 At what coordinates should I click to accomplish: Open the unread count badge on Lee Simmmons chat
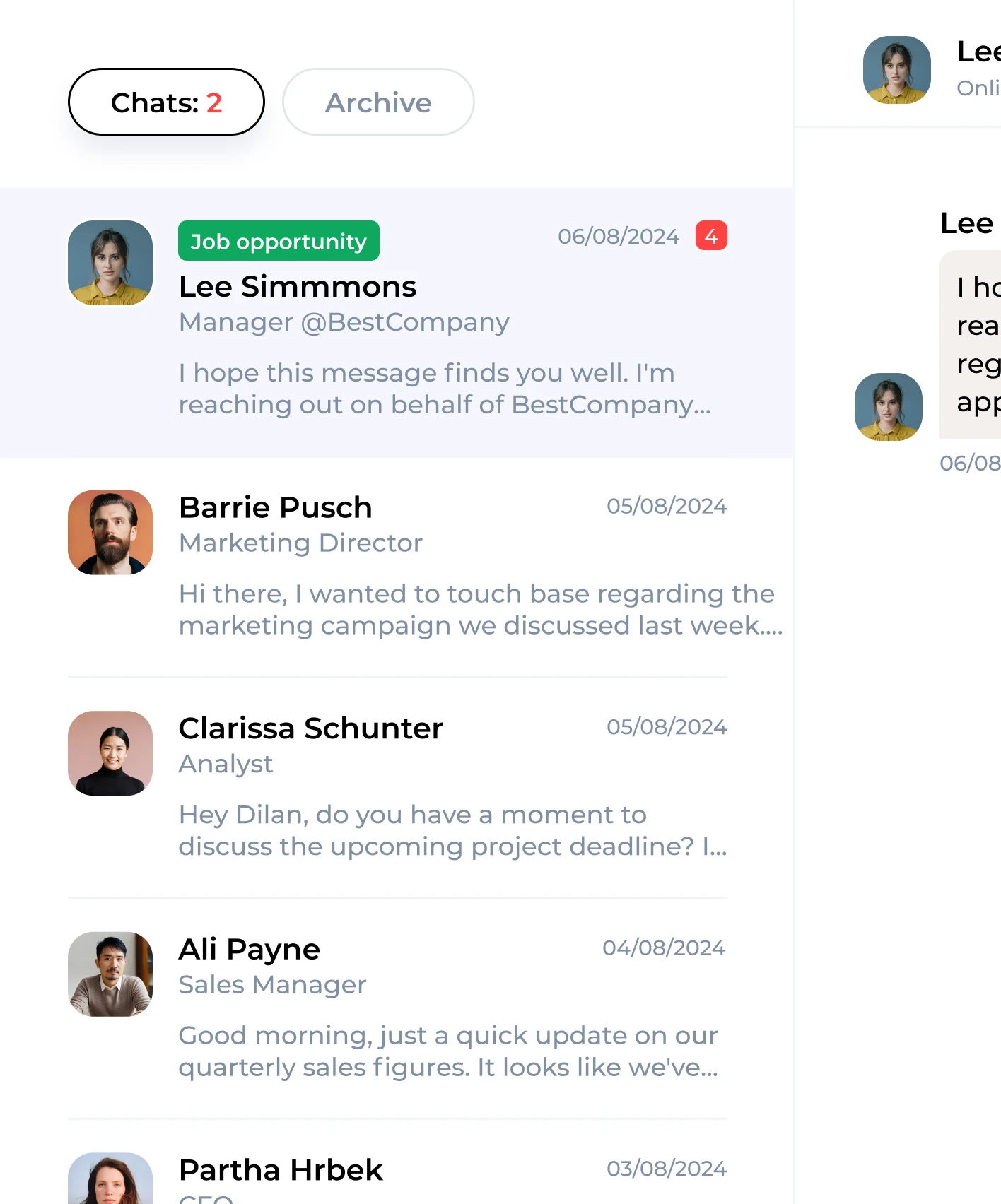click(711, 235)
